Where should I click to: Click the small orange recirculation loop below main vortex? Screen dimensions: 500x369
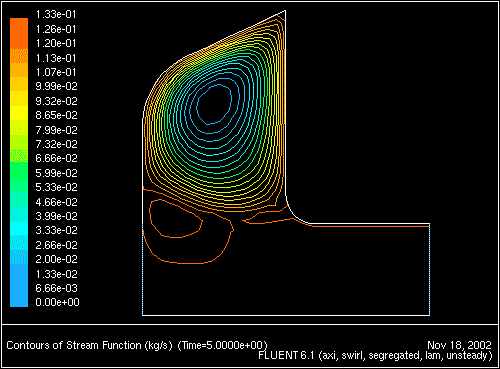pyautogui.click(x=176, y=218)
